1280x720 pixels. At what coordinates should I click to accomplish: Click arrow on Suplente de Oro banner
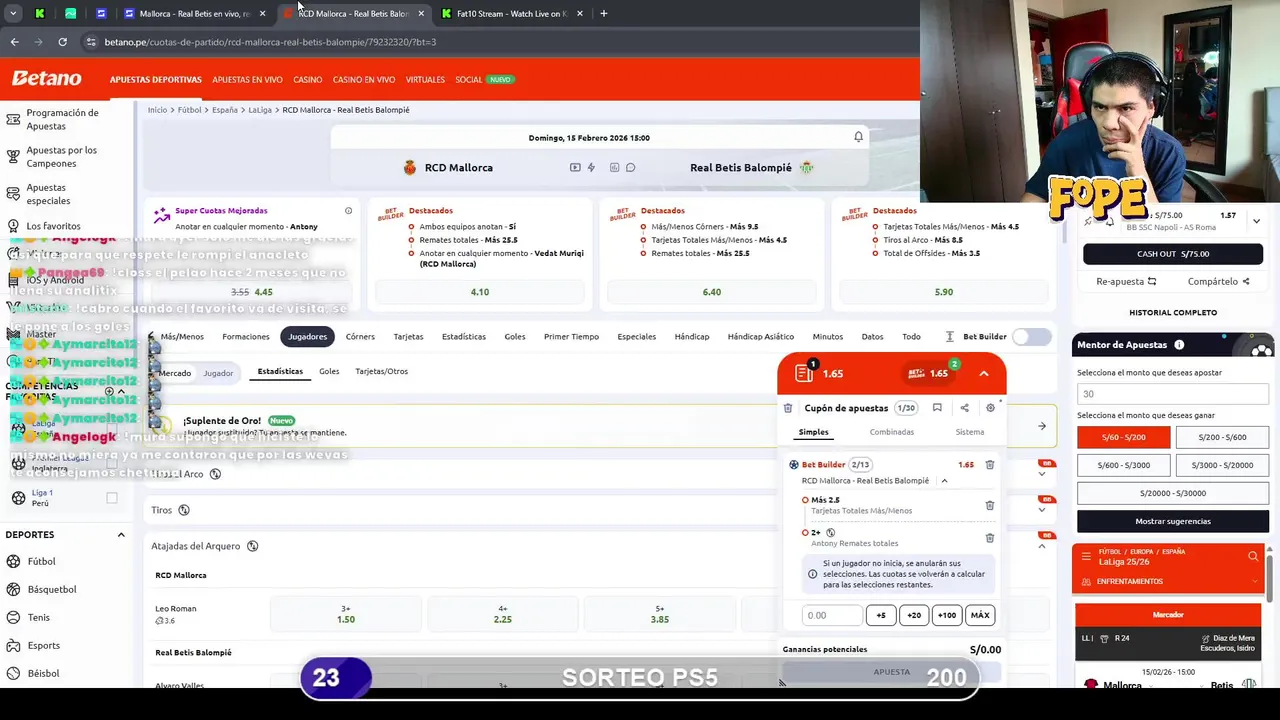[1042, 426]
